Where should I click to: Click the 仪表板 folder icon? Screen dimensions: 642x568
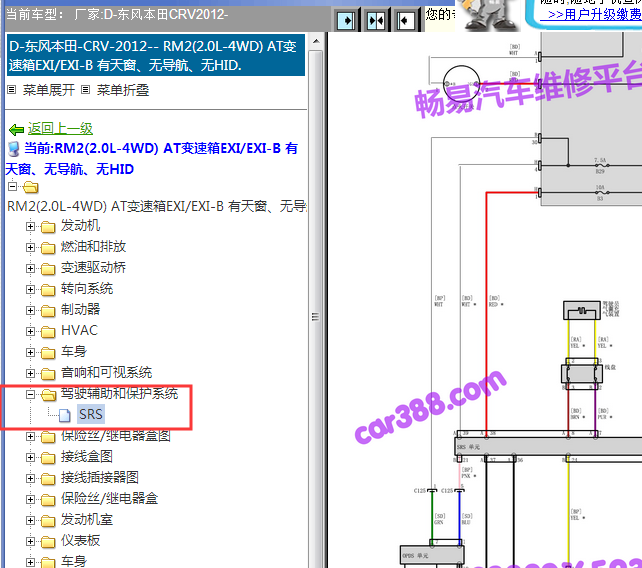click(48, 541)
